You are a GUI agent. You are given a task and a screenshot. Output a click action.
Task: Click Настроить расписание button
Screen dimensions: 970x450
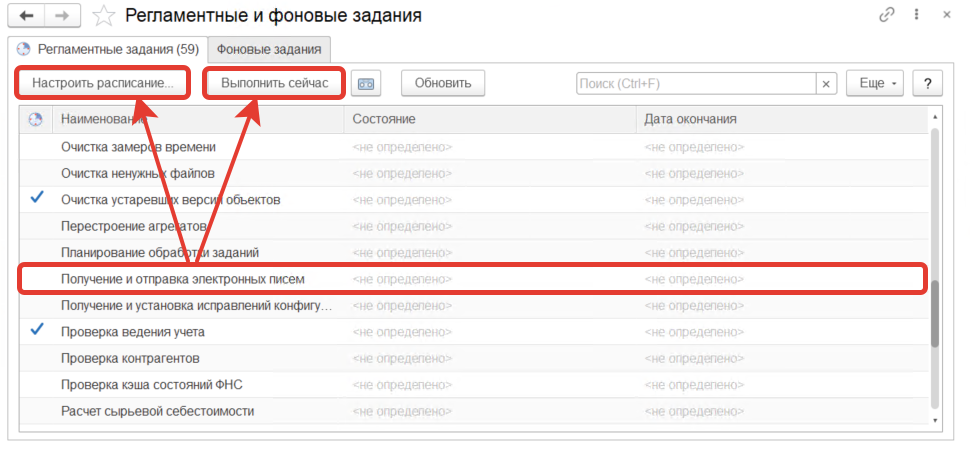[103, 83]
